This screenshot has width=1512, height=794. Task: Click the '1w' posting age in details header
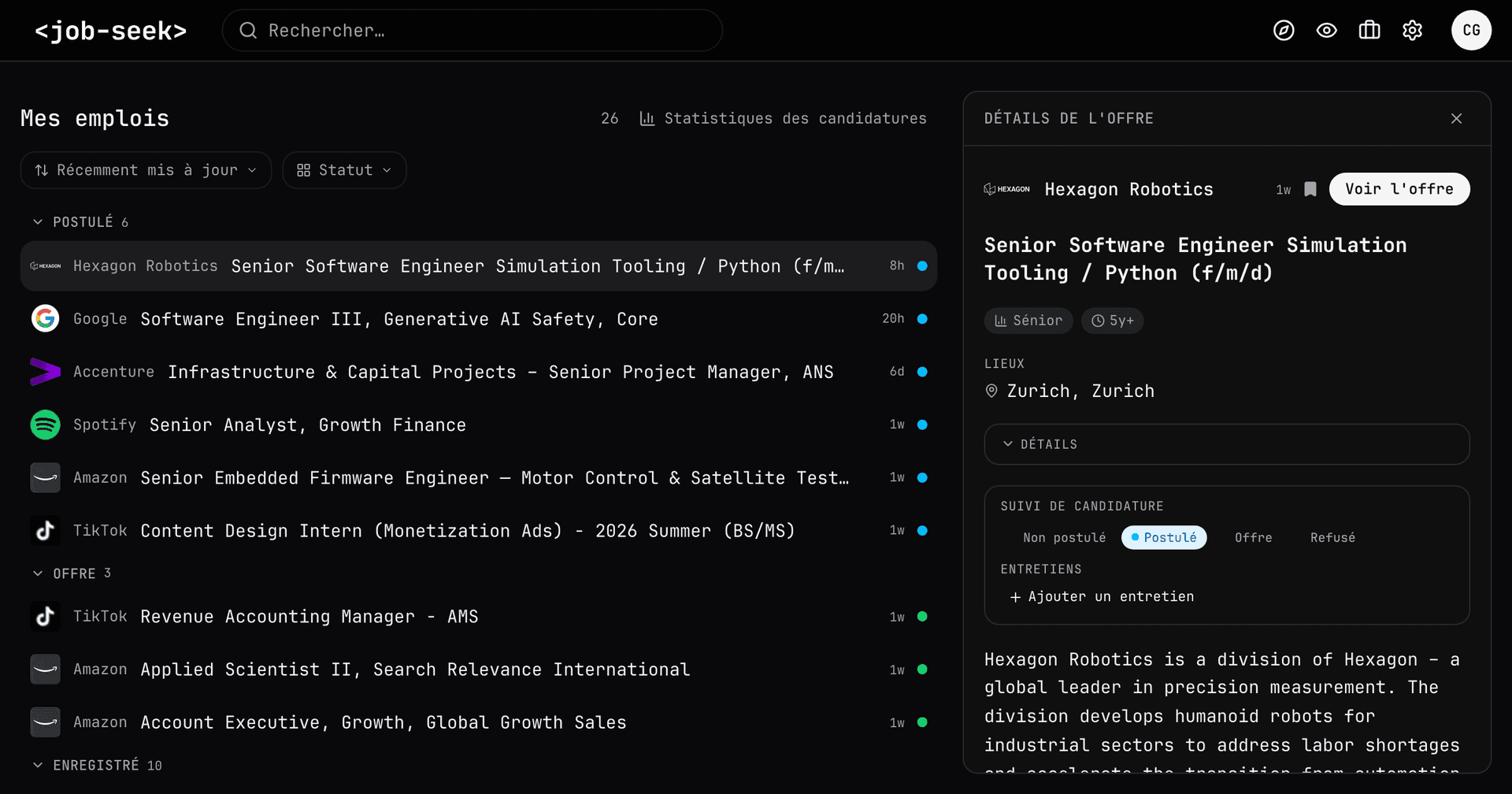coord(1284,189)
